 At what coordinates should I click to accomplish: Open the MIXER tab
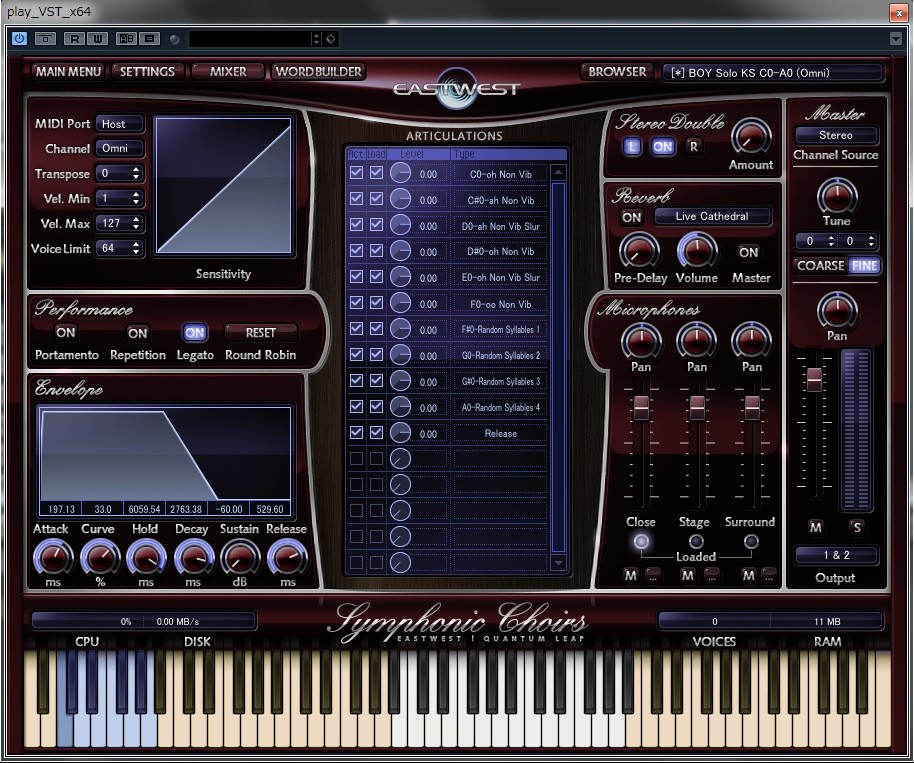[x=228, y=72]
